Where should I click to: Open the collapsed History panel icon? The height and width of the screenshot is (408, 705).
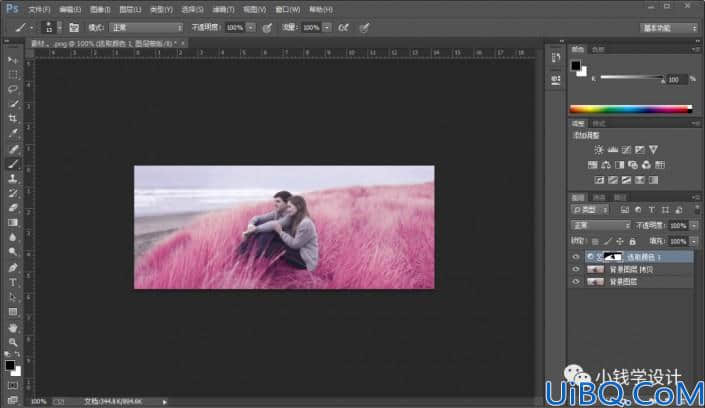point(556,57)
